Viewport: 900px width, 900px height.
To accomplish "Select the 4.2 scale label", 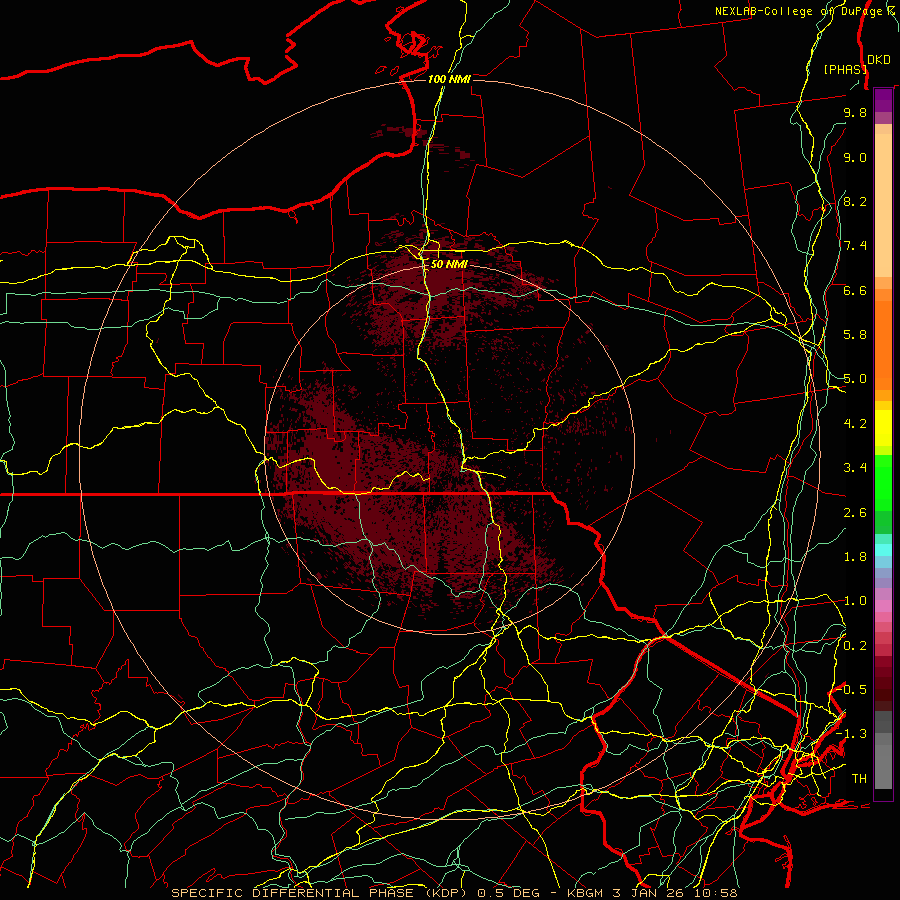I will (x=855, y=424).
